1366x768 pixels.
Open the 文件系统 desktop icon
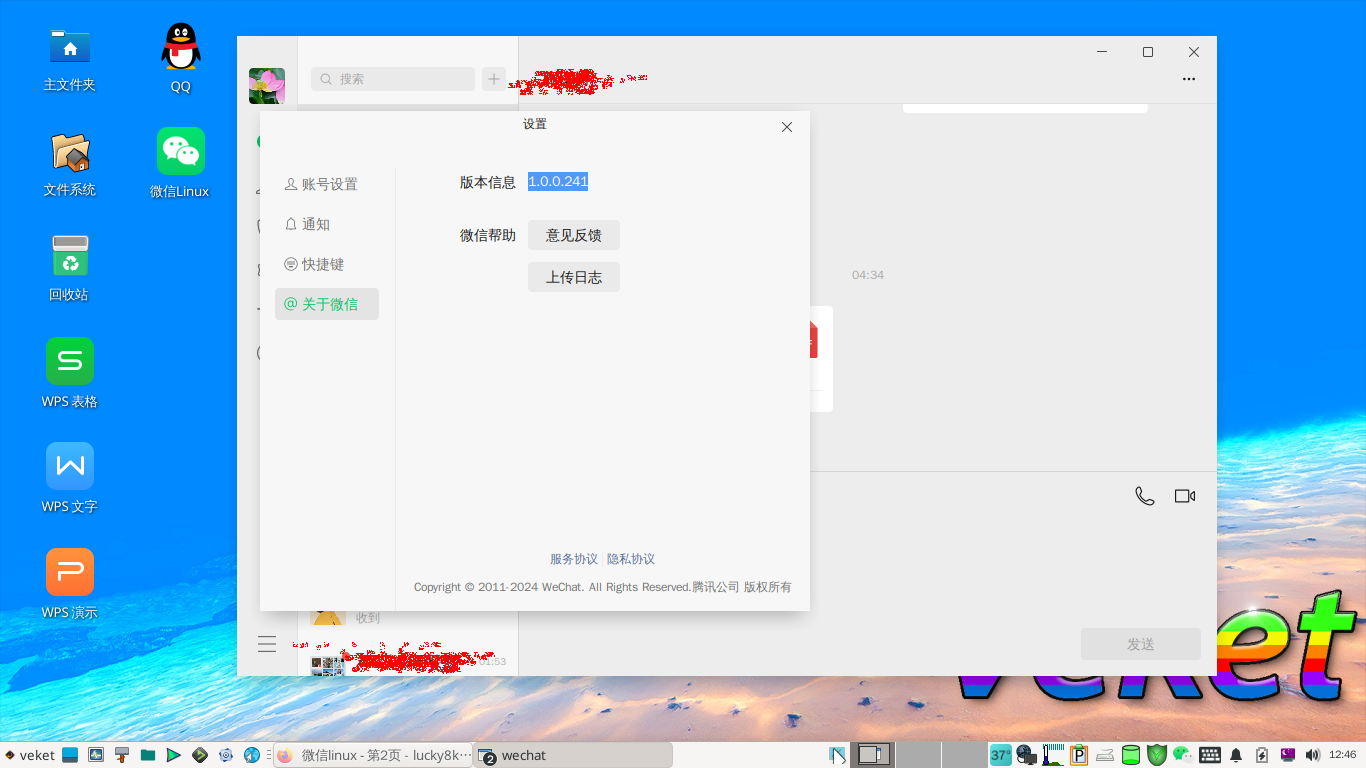pyautogui.click(x=69, y=164)
